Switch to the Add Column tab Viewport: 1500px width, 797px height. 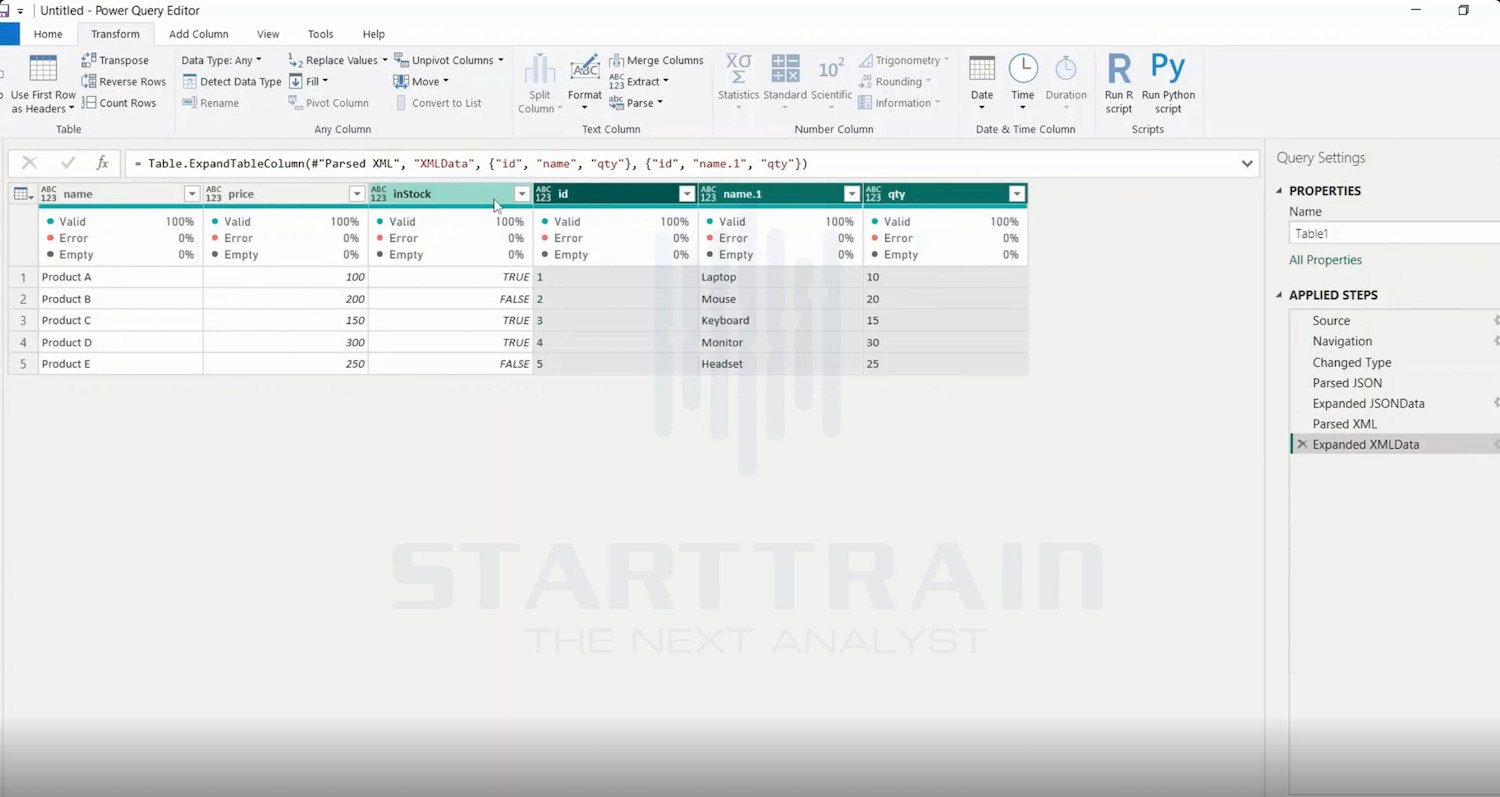click(199, 34)
